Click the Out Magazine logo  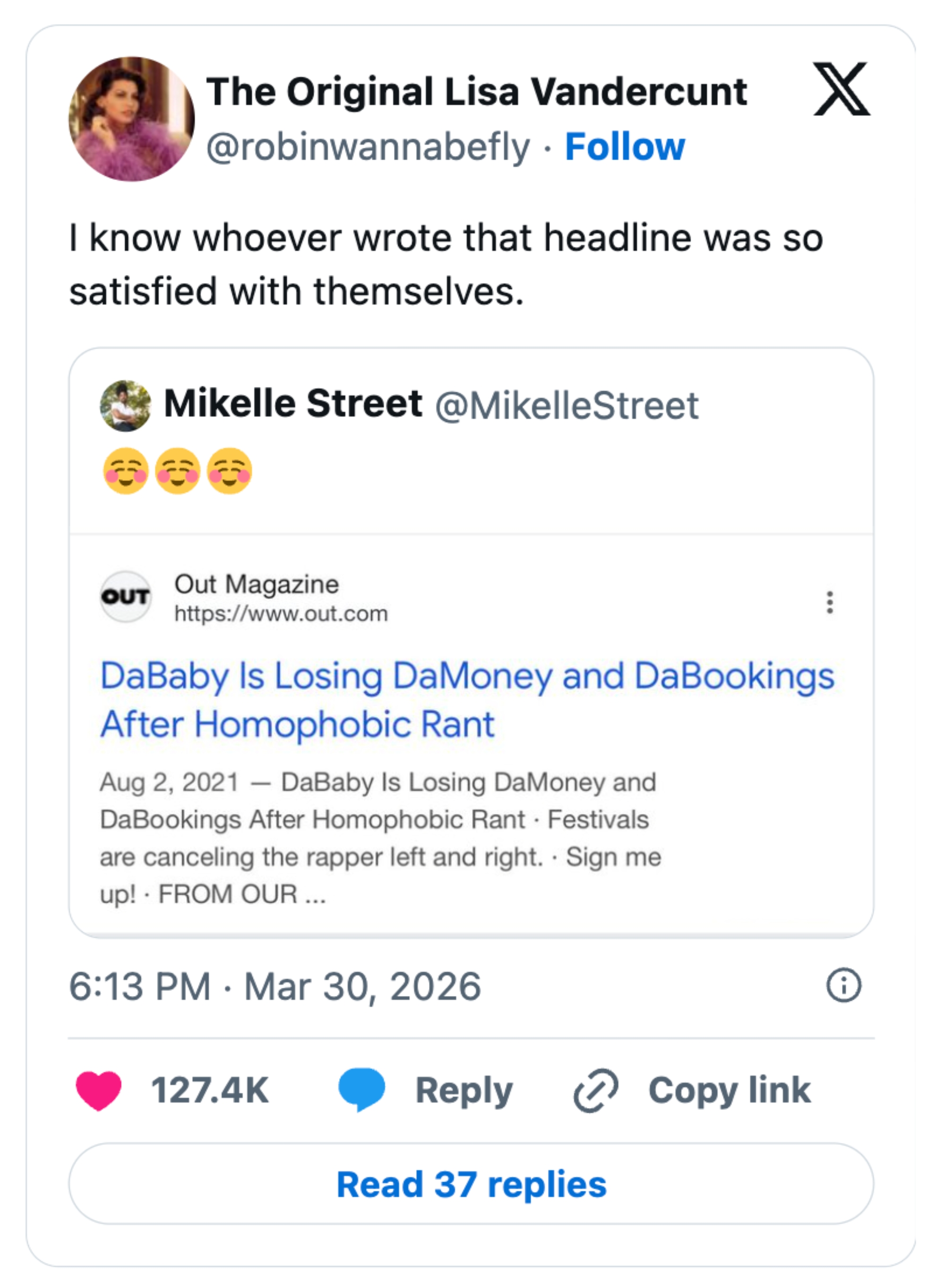tap(127, 598)
